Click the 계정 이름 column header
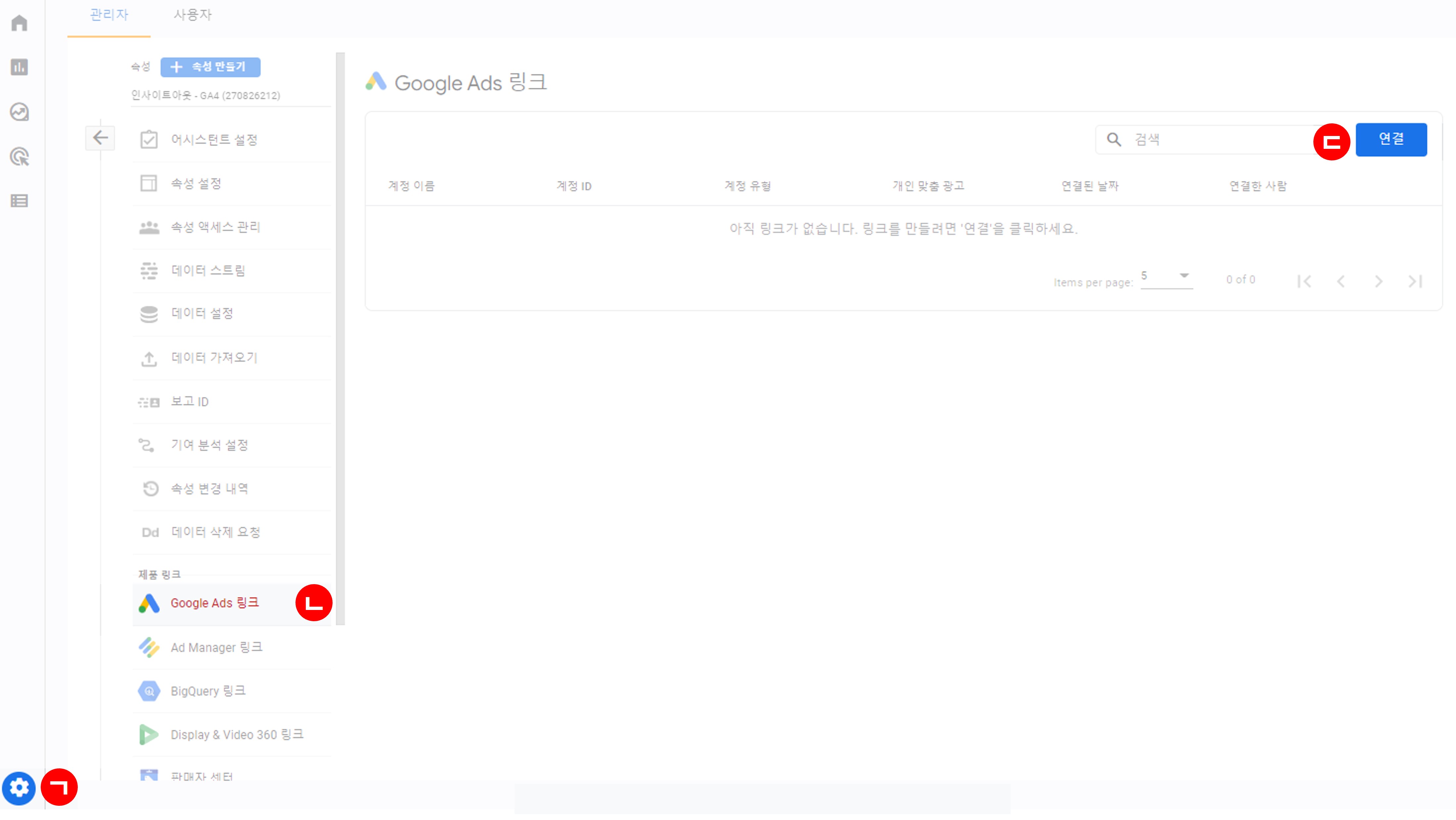This screenshot has height=820, width=1456. pos(411,186)
